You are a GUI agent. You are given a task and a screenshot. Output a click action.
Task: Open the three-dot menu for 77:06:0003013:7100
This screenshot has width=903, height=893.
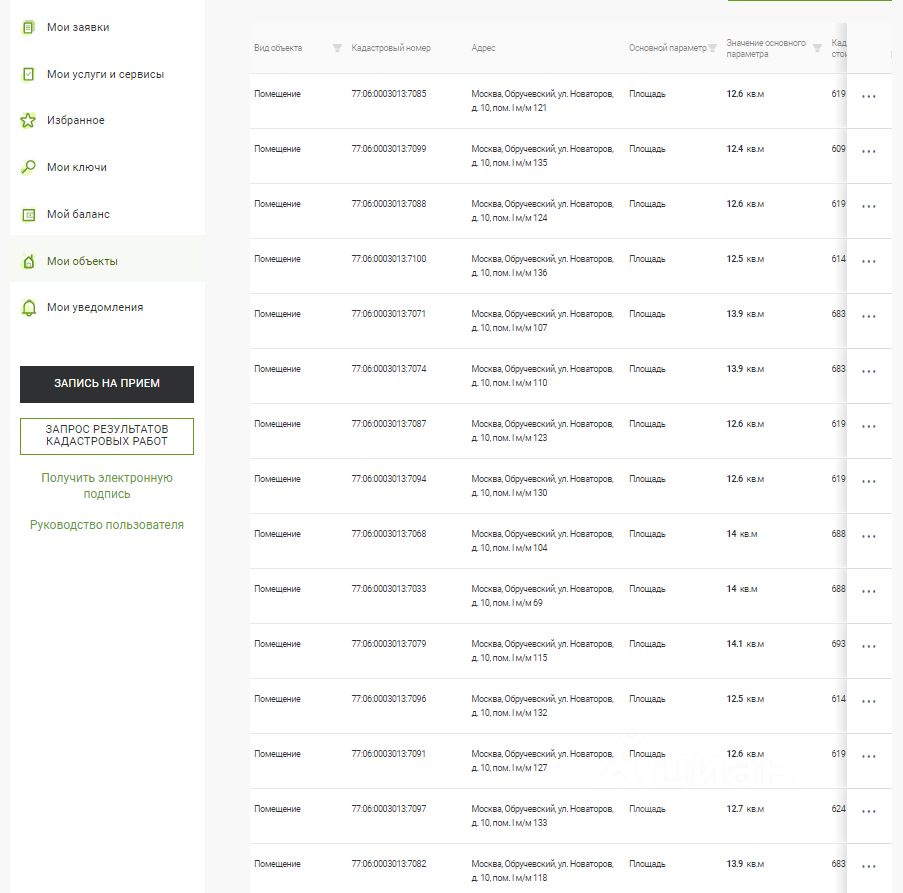(868, 261)
